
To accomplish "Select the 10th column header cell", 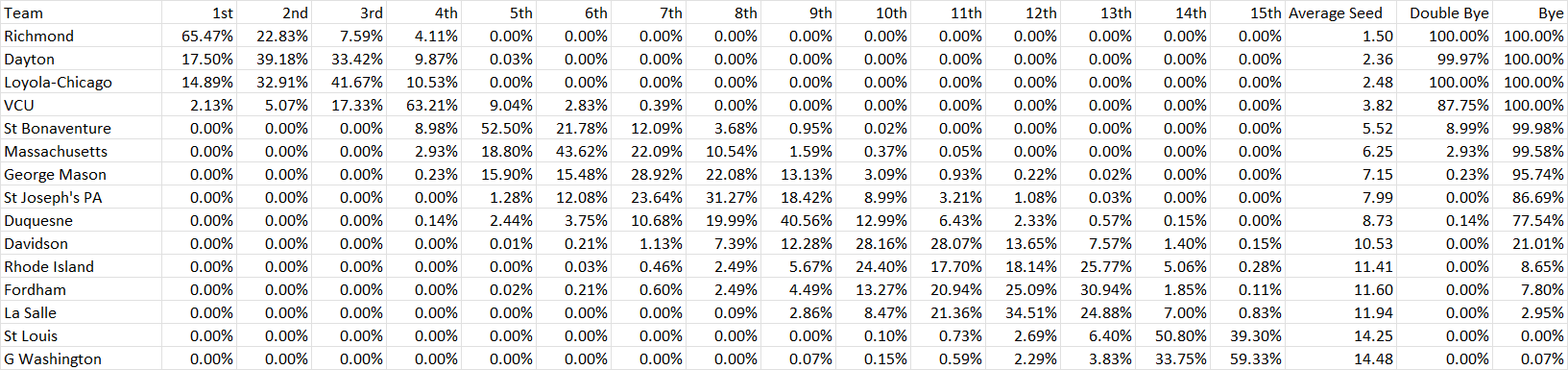I will tap(873, 12).
